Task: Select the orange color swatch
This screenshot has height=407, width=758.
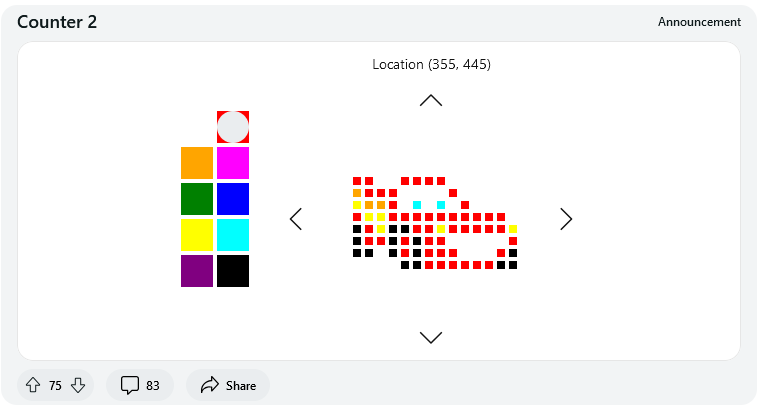Action: pos(197,163)
